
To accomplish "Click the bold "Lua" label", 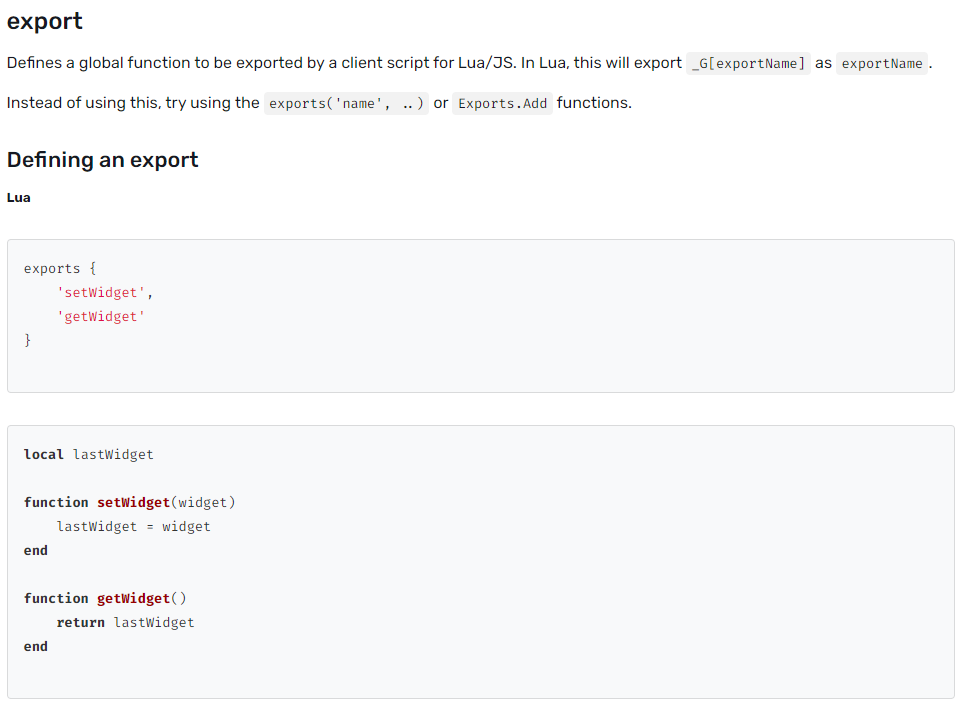I will point(19,197).
